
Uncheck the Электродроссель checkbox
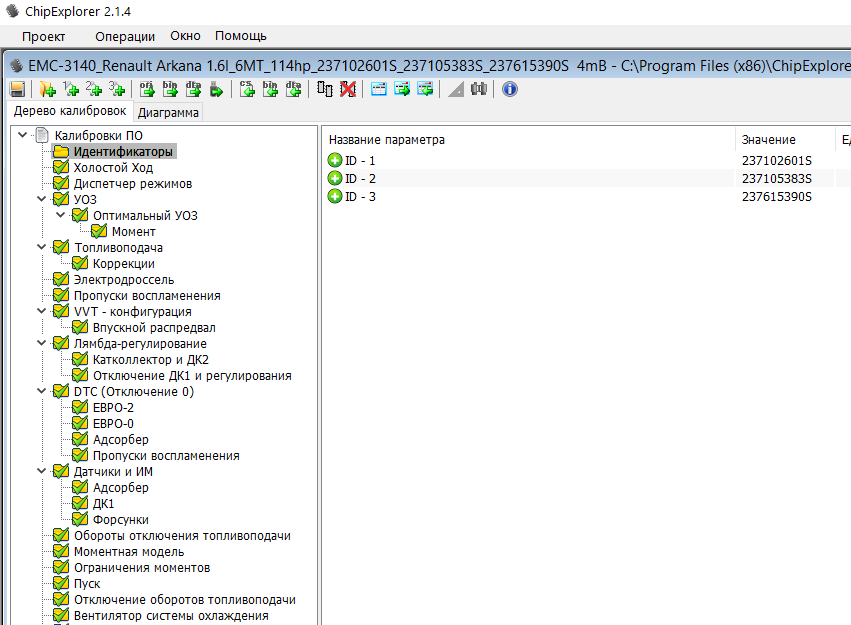[61, 280]
